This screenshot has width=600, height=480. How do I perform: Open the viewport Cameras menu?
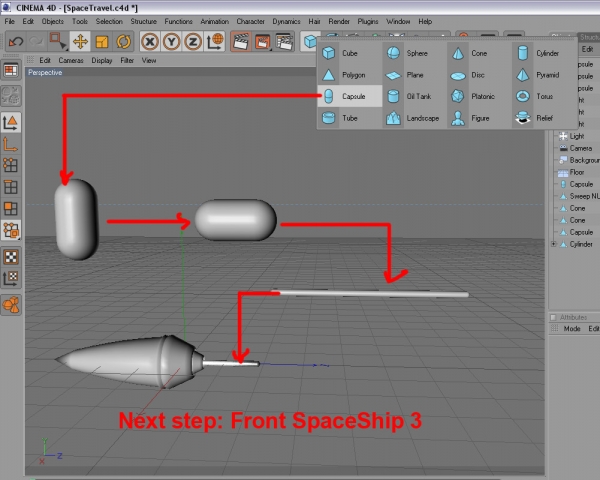tap(71, 60)
